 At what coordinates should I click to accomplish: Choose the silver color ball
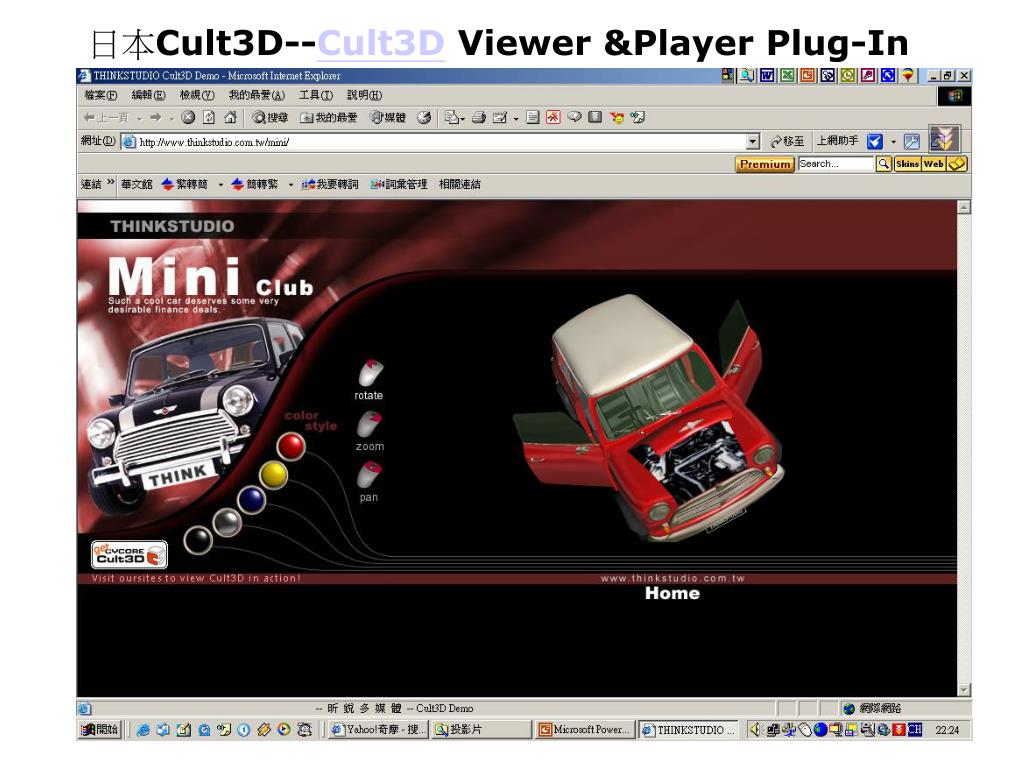227,522
